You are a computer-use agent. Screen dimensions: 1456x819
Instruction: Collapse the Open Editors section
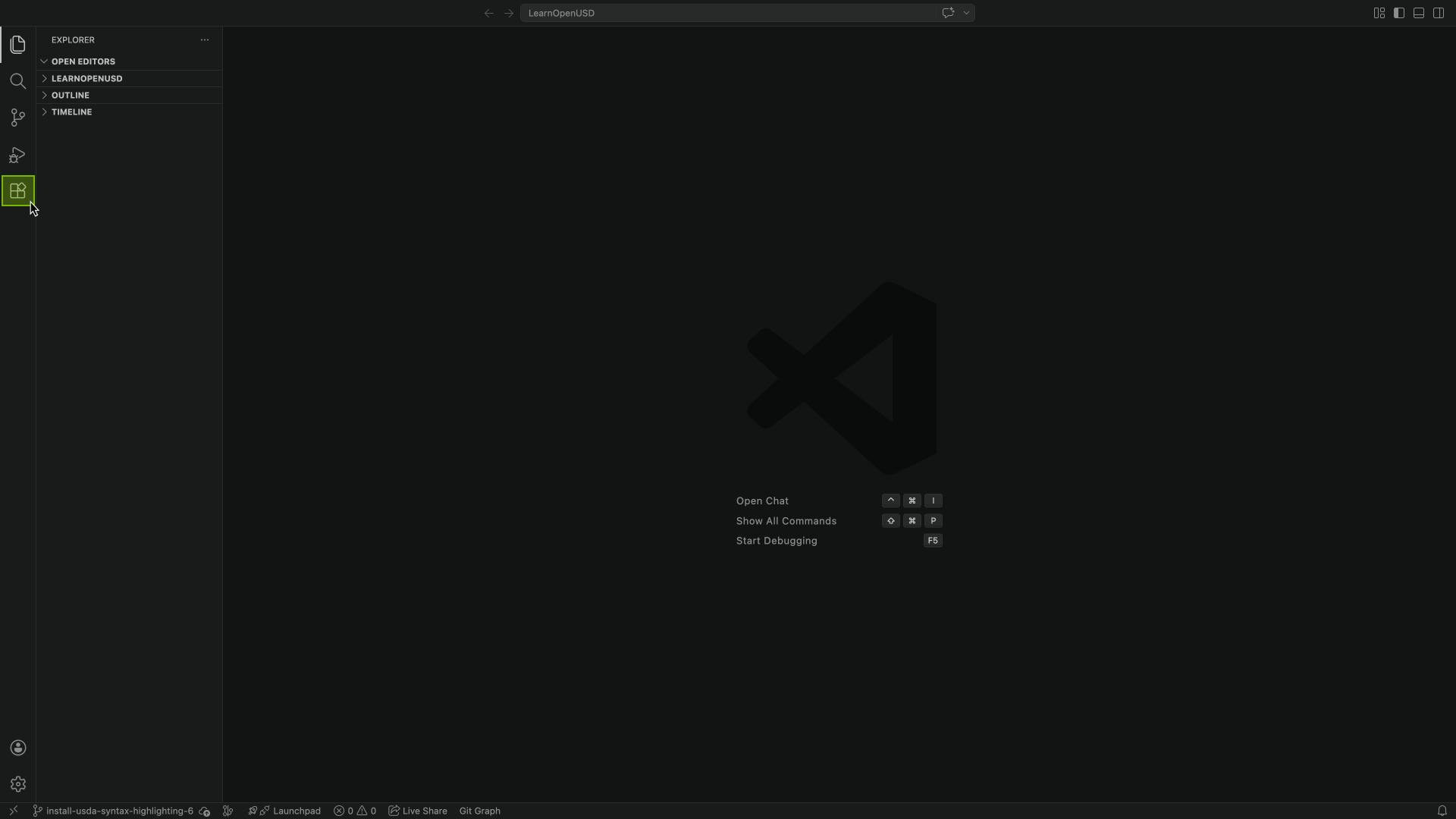129,61
